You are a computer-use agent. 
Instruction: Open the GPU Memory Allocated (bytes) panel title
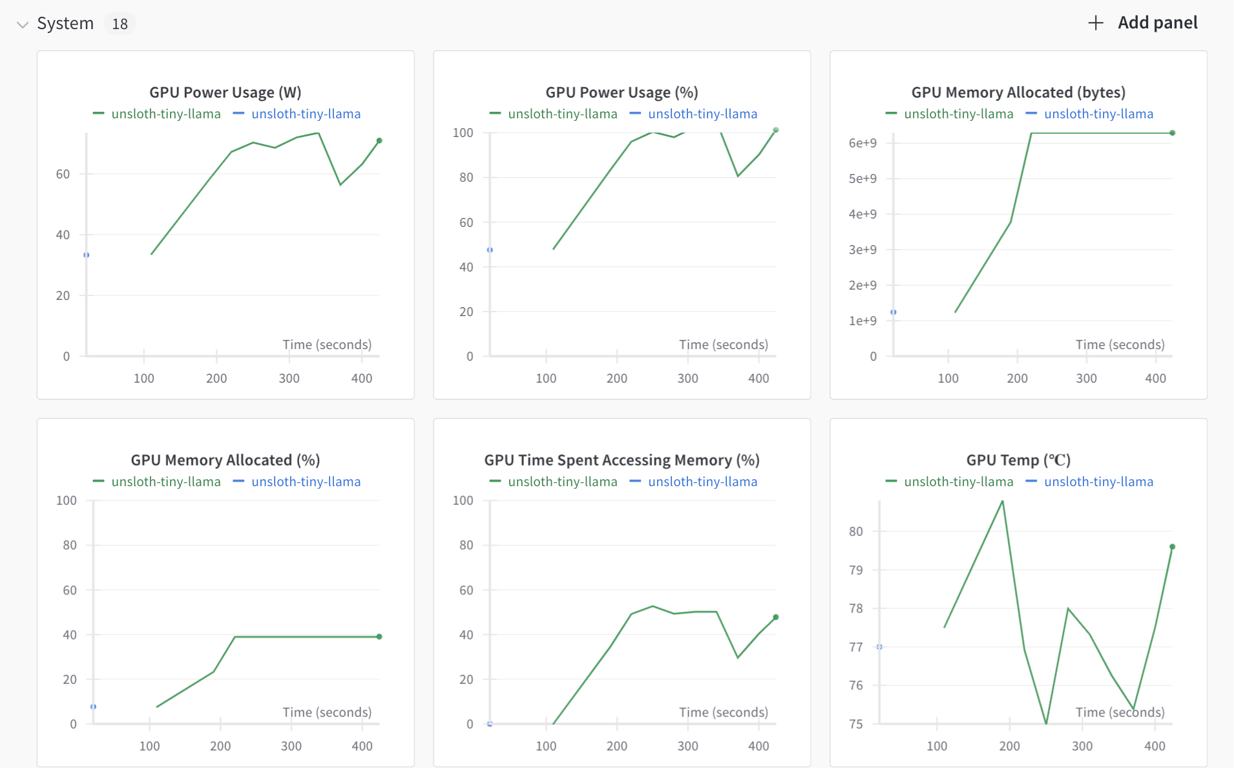point(1018,92)
